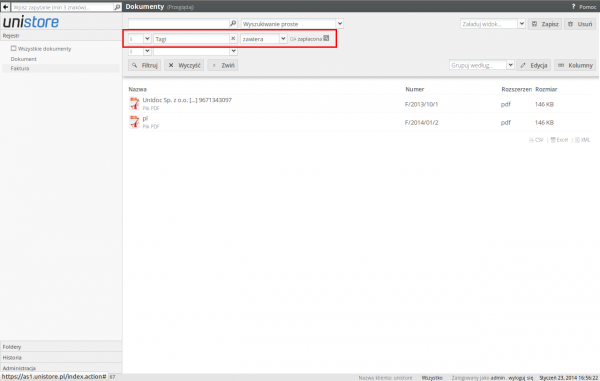Open the Rejestr sidebar section
600x381 pixels.
pyautogui.click(x=61, y=36)
